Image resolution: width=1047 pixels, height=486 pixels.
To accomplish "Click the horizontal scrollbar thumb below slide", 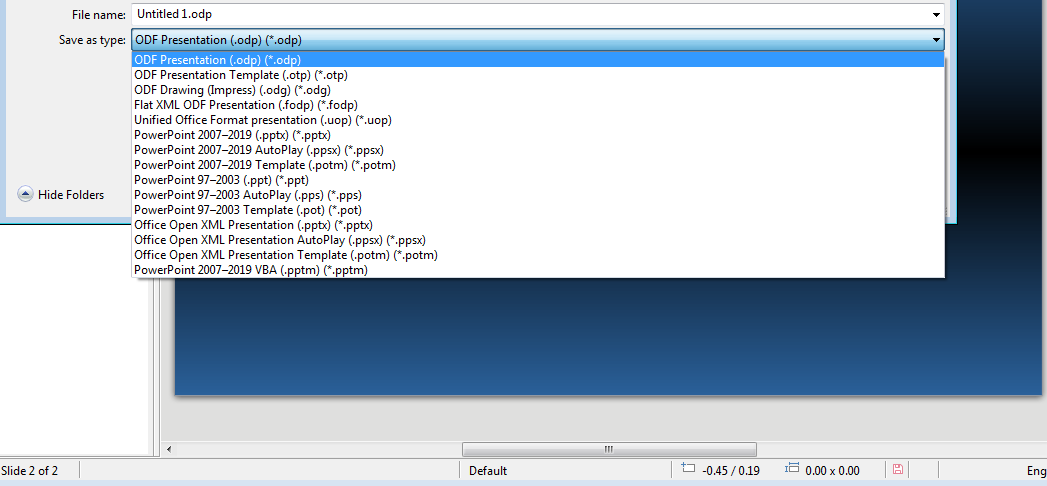I will tap(609, 449).
